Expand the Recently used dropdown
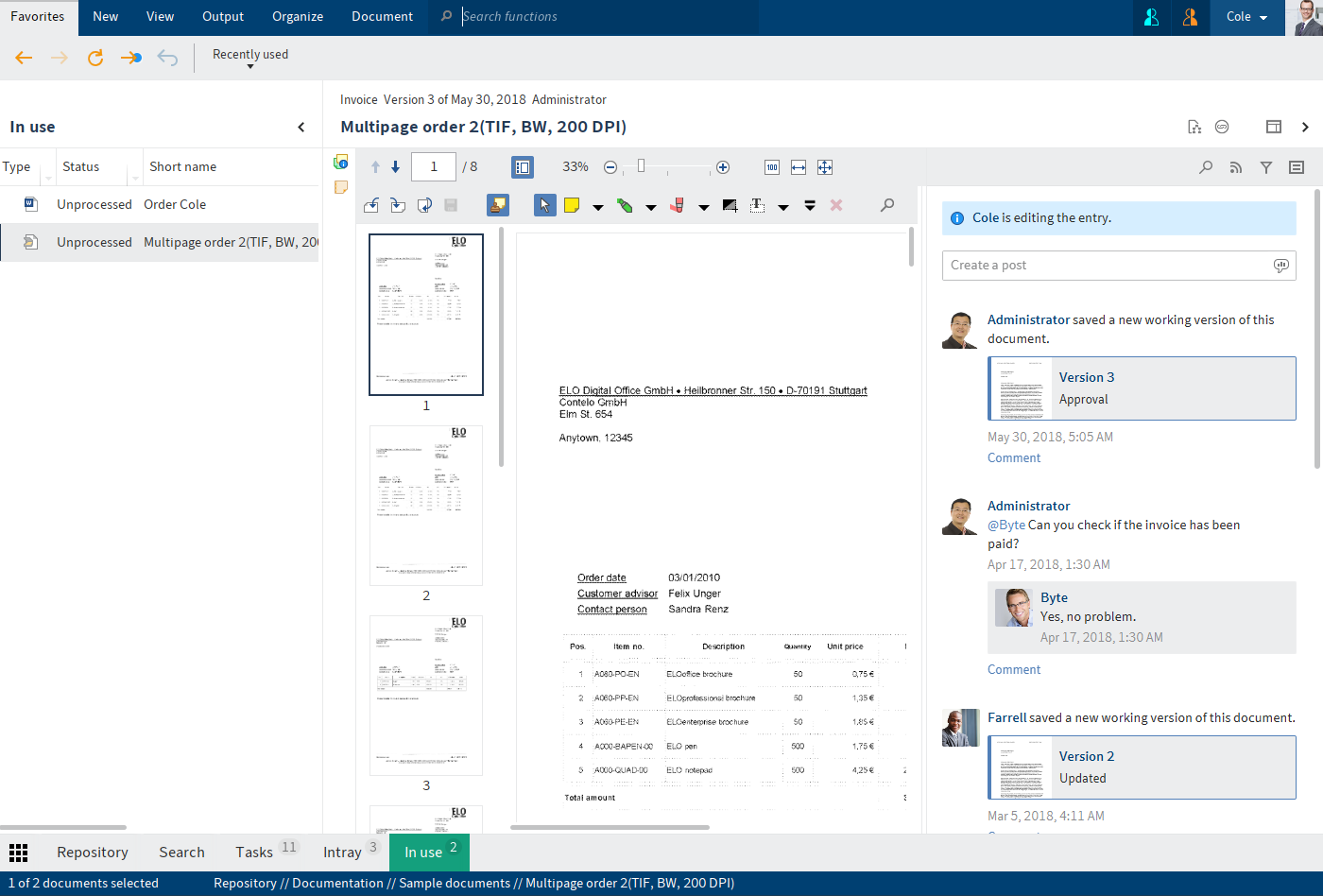1323x896 pixels. 250,58
